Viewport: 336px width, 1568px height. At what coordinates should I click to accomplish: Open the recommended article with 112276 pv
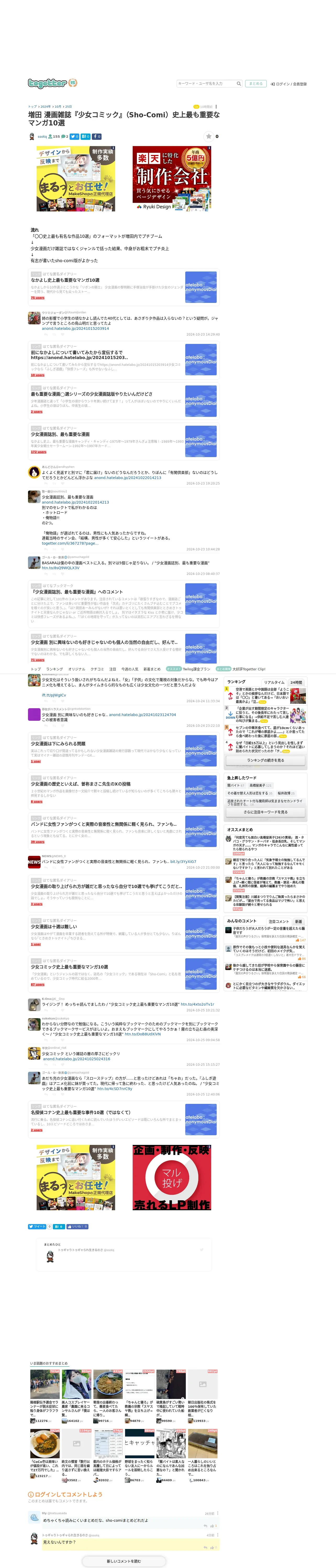44,1396
